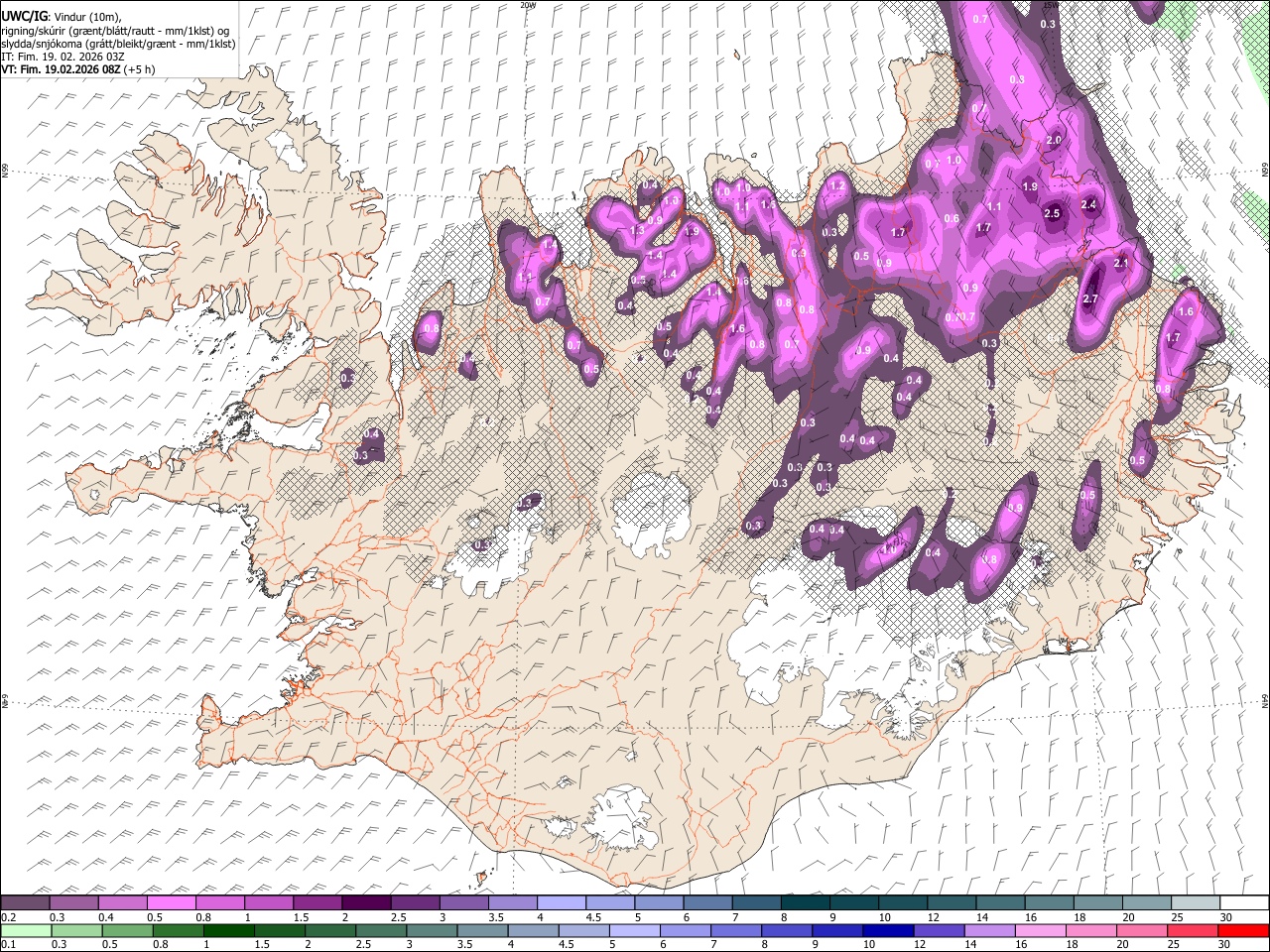This screenshot has width=1270, height=952.
Task: Pick the green 0.8 swatch in the lower legend
Action: click(x=177, y=930)
